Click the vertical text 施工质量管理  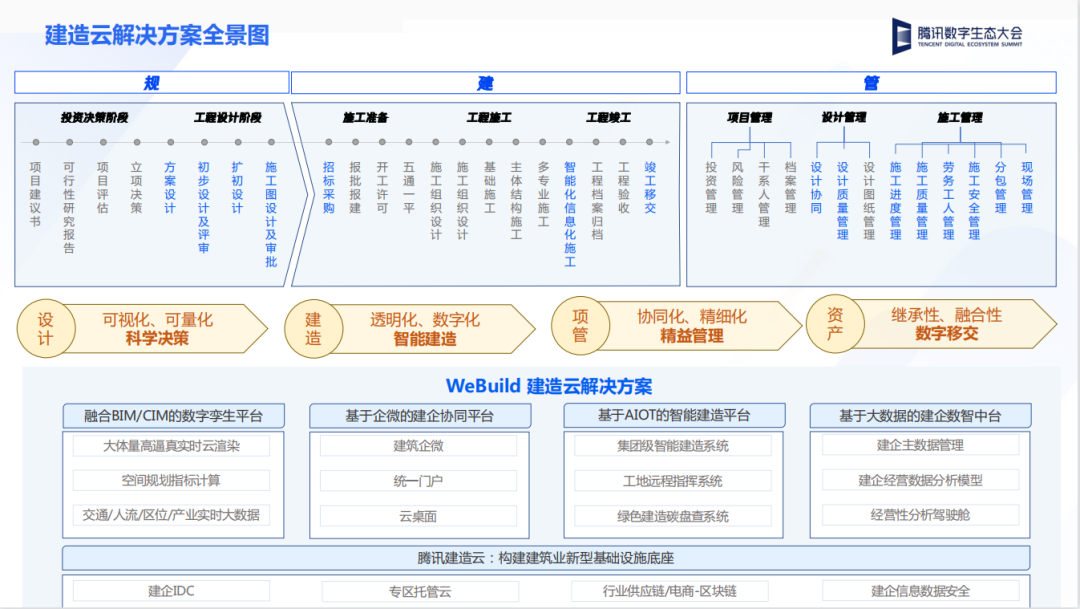click(x=922, y=200)
